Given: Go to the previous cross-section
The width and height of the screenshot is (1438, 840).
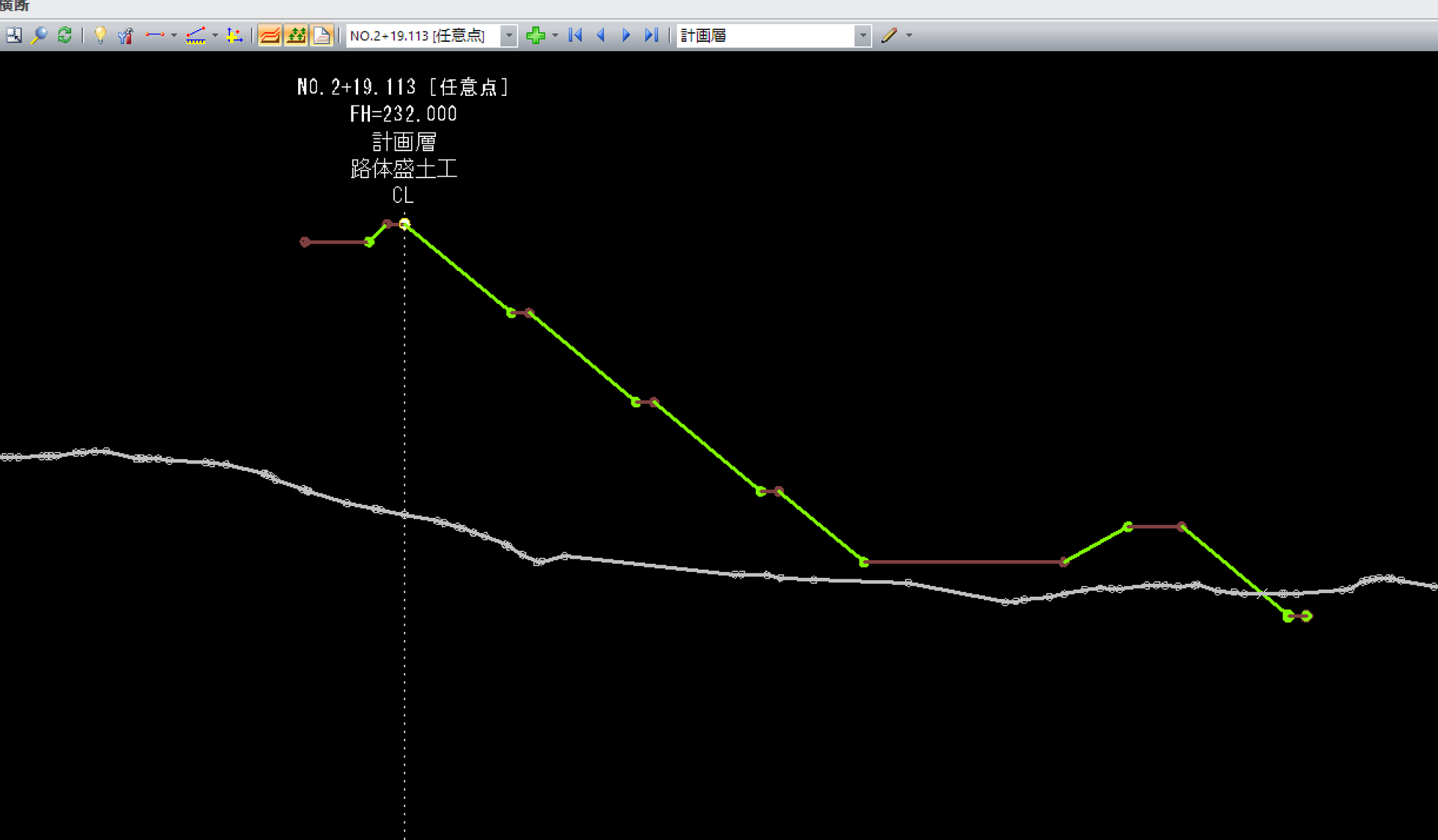Looking at the screenshot, I should click(x=601, y=35).
